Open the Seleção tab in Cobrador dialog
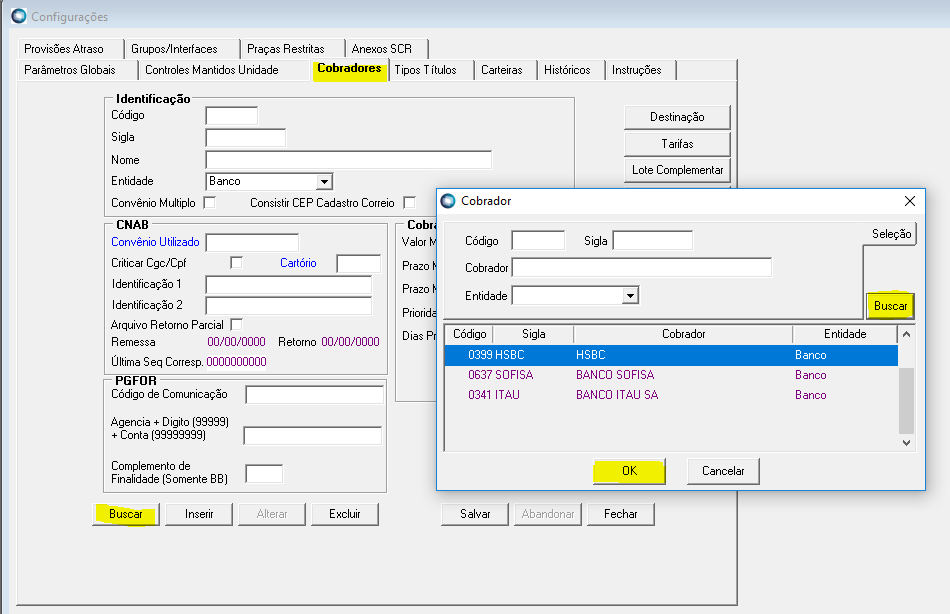This screenshot has width=950, height=614. coord(891,234)
